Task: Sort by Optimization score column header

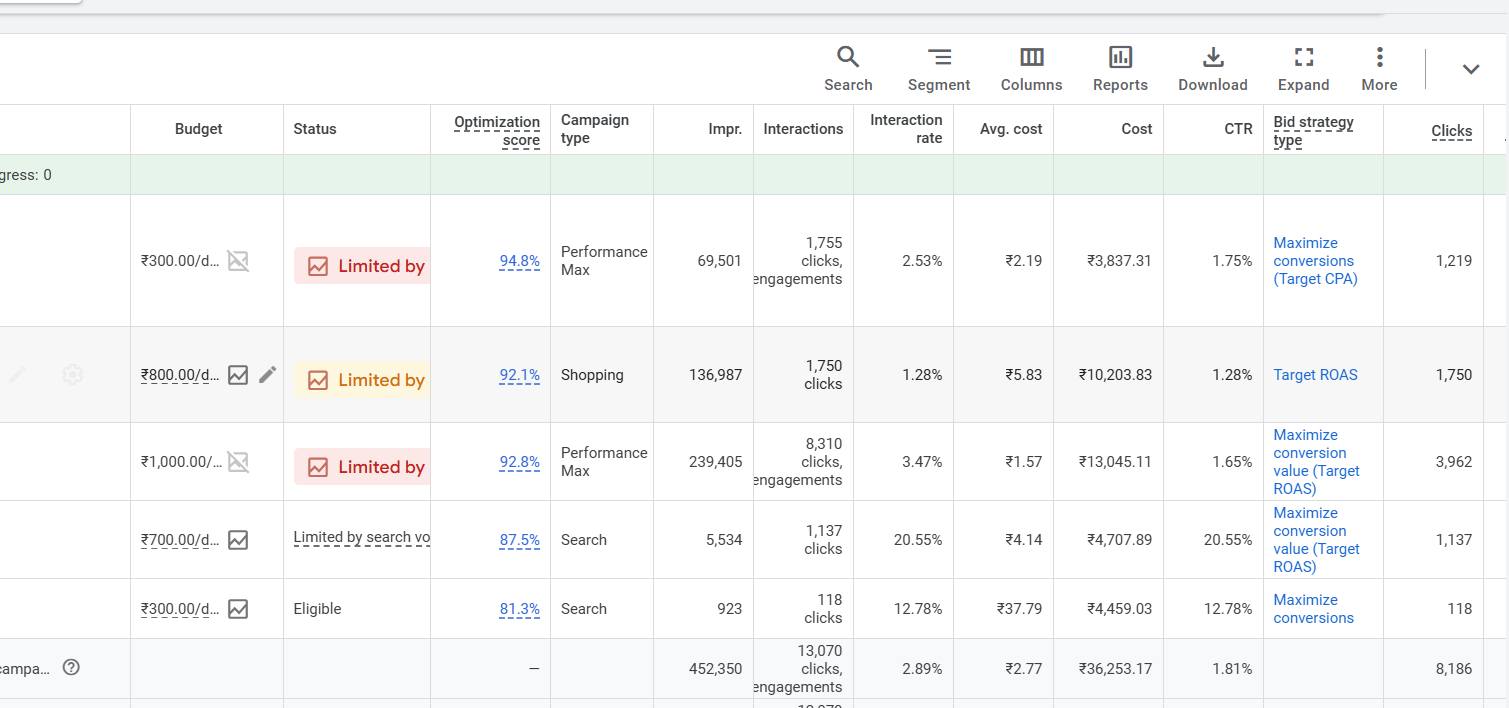Action: click(497, 130)
